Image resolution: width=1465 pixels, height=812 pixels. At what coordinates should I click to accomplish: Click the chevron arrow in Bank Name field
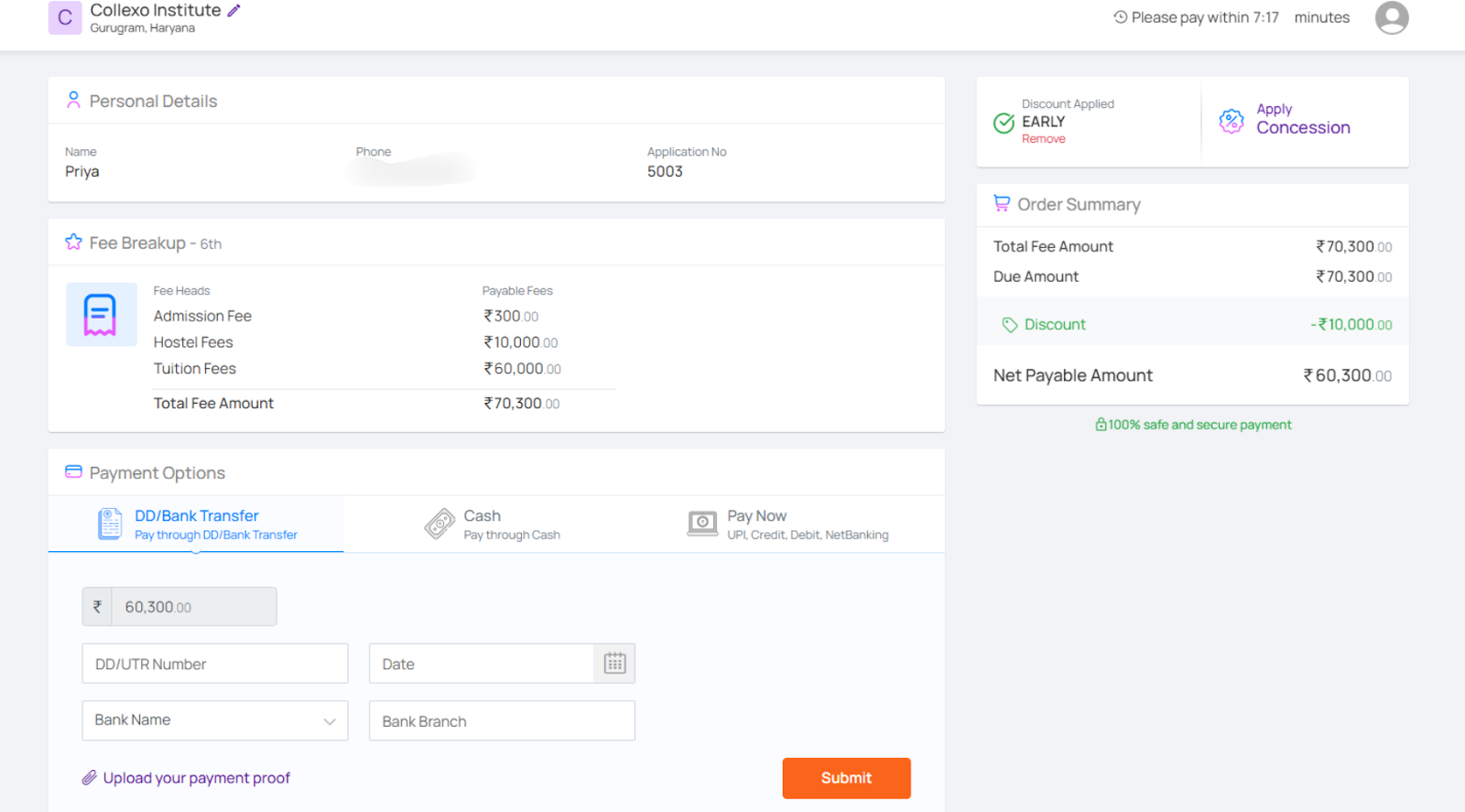pyautogui.click(x=330, y=721)
